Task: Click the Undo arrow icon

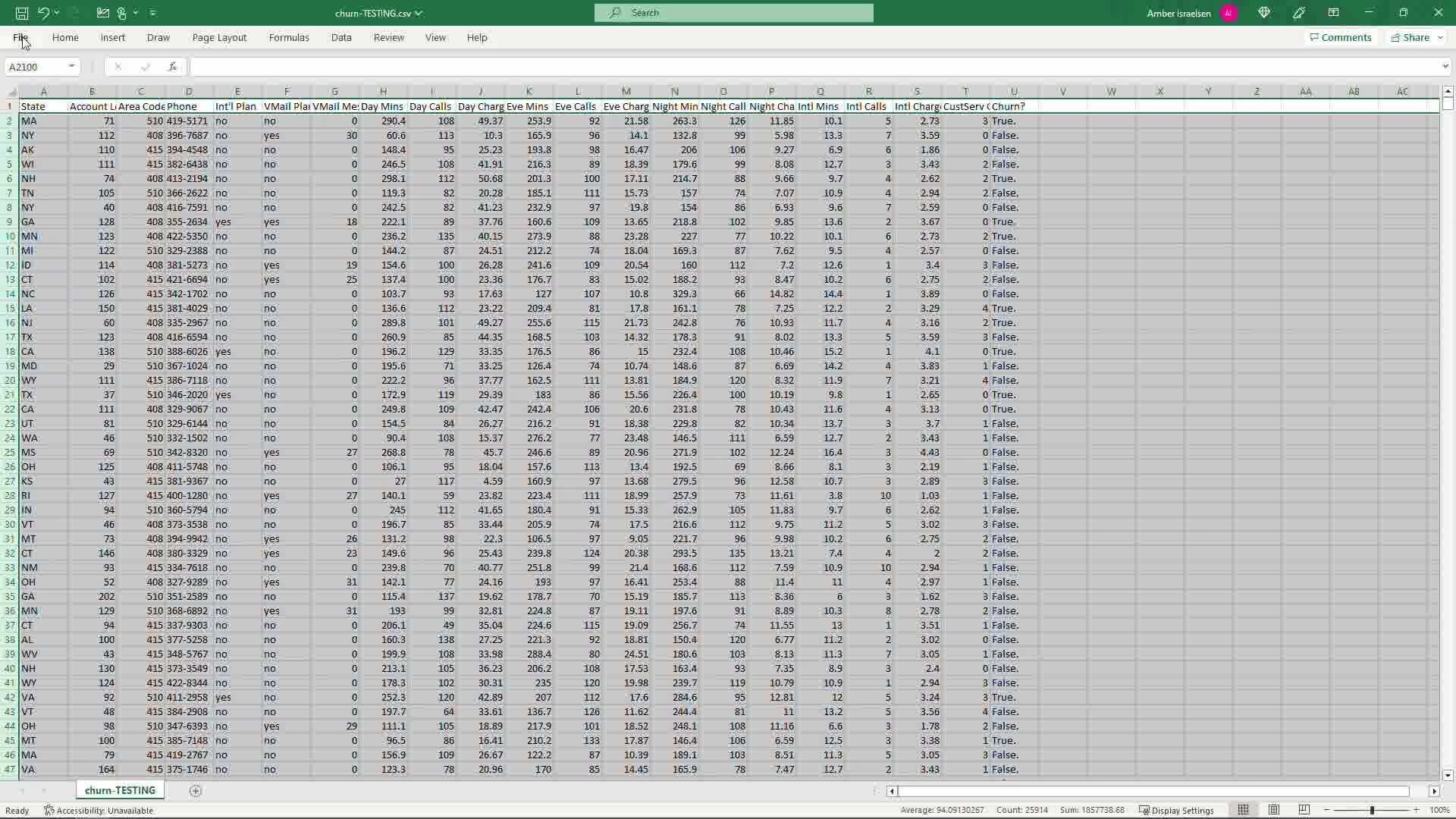Action: [x=43, y=13]
